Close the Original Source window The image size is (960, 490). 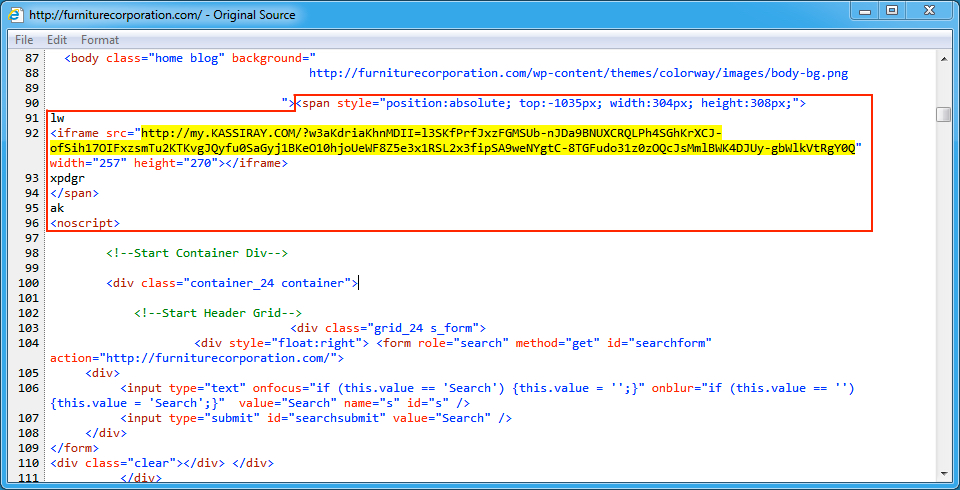[x=929, y=10]
